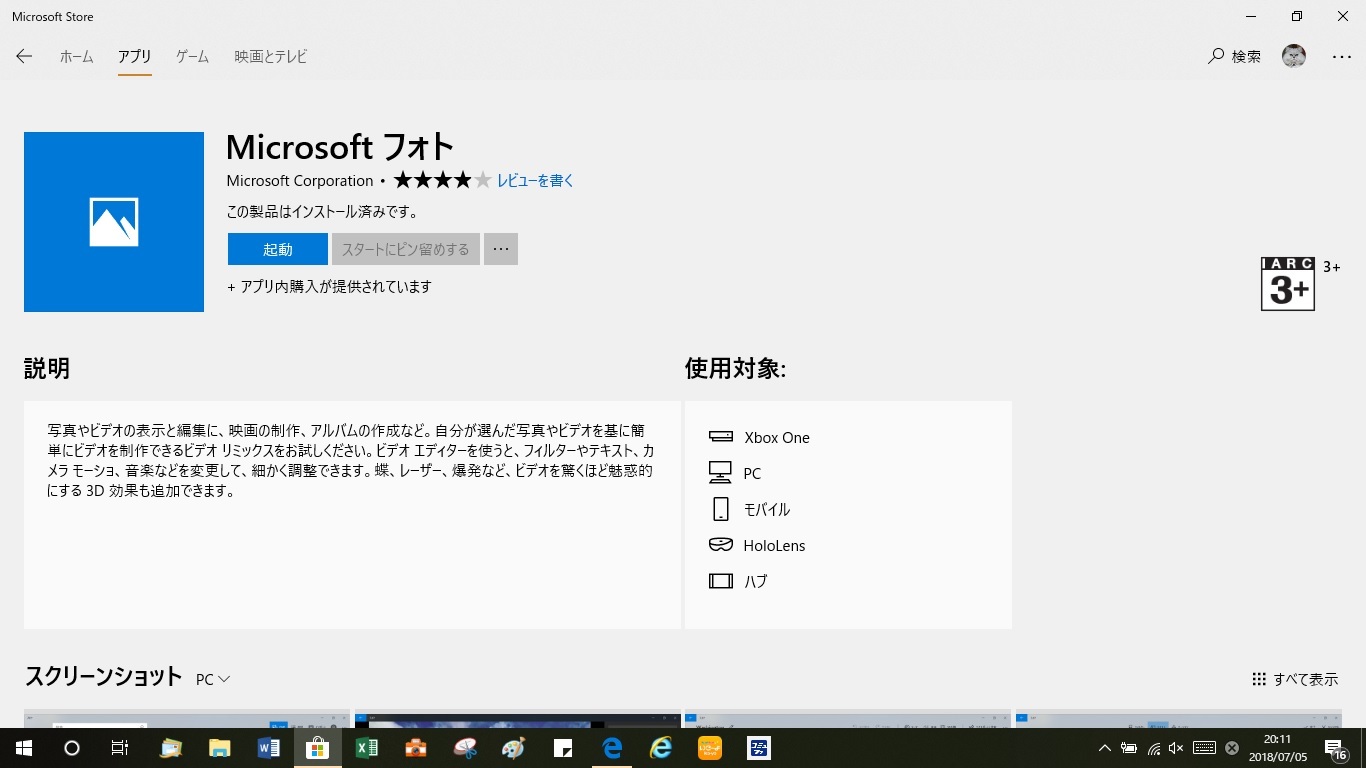This screenshot has width=1366, height=768.
Task: Open the top-right more options menu
Action: [1342, 57]
